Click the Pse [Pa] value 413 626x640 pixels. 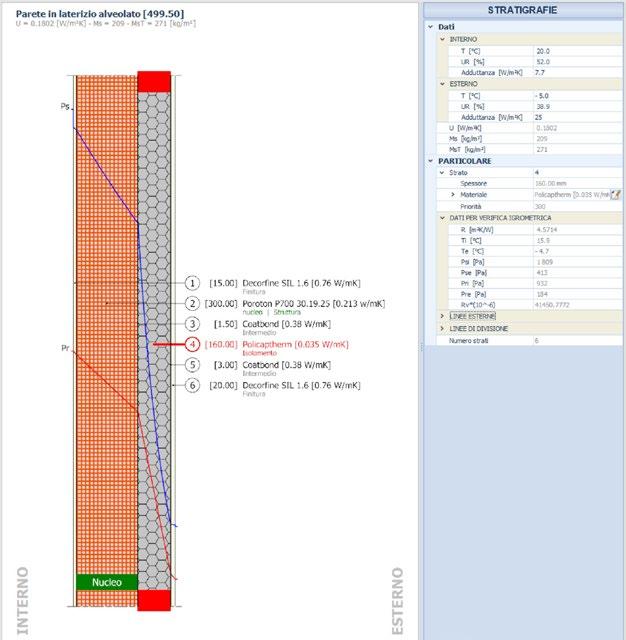(578, 273)
